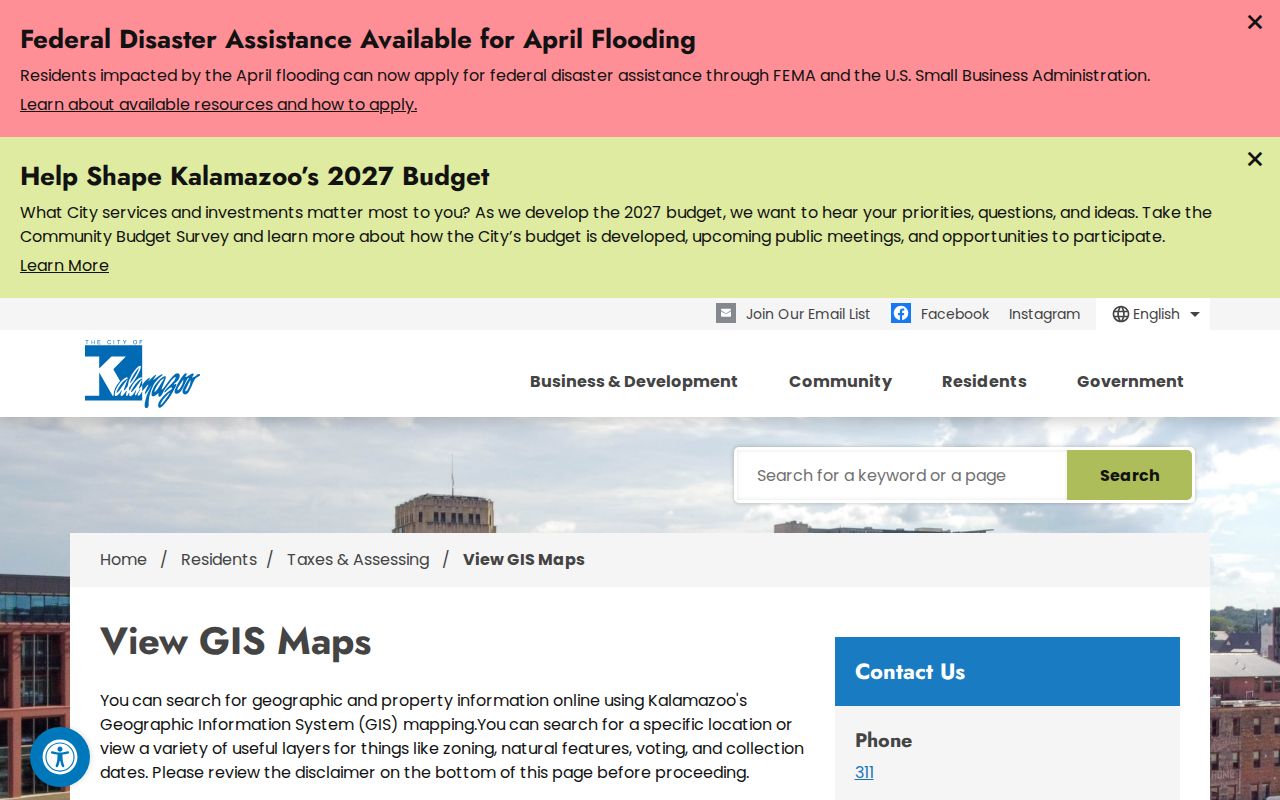This screenshot has height=800, width=1280.
Task: Click 'Help Shape Kalamazoo's 2027 Budget' heading
Action: 255,176
